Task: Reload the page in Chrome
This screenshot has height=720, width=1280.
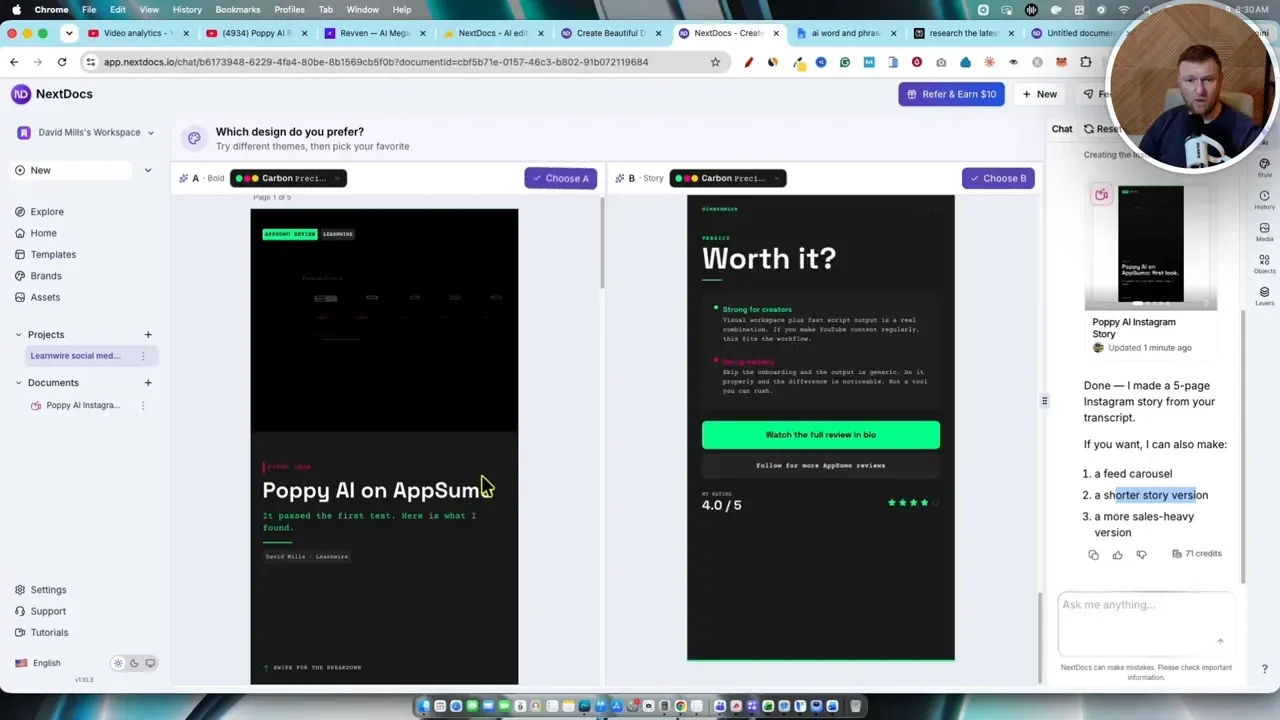Action: [x=62, y=62]
